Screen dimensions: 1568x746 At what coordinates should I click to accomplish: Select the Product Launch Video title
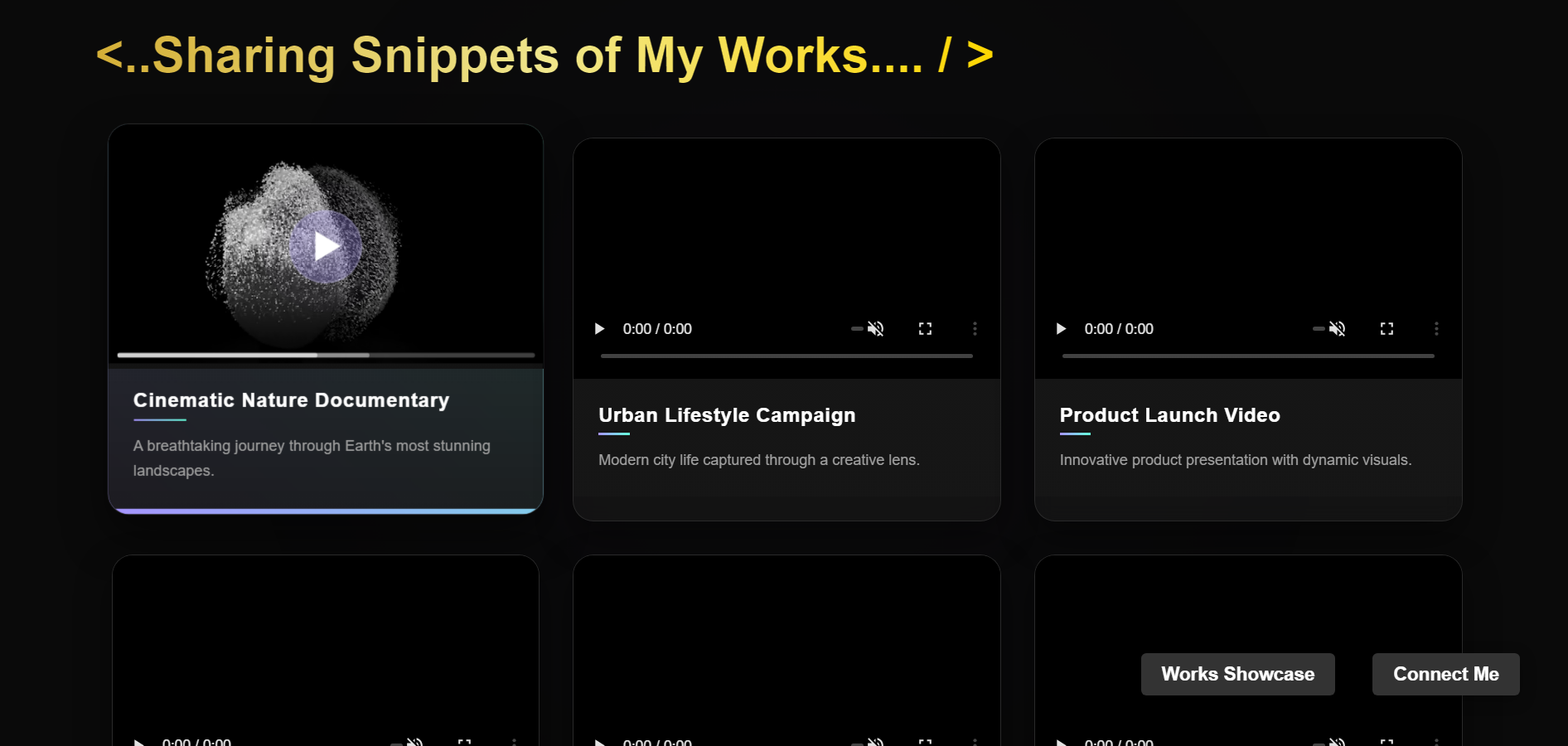point(1169,415)
